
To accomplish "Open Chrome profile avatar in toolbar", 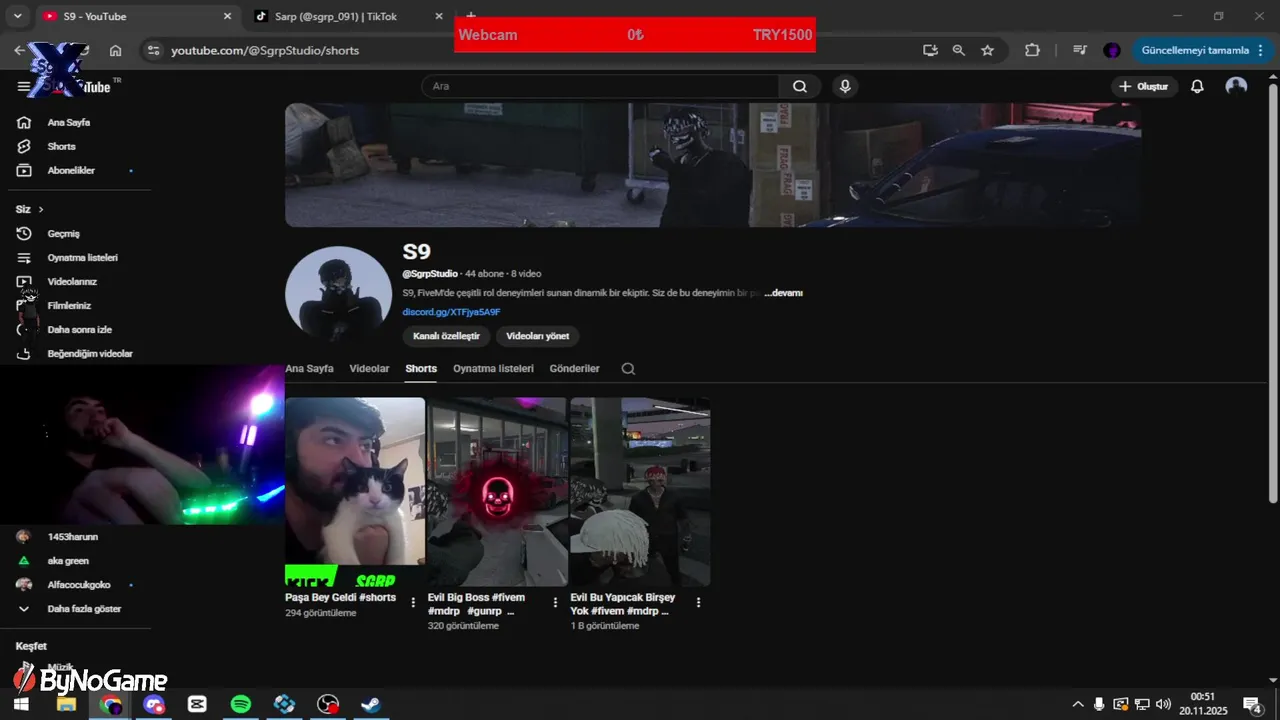I will click(x=1111, y=50).
